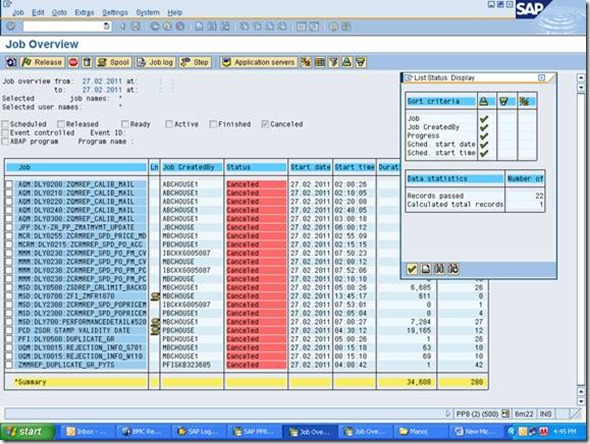Screen dimensions: 590x444
Task: Click the Find binoculars icon in List Status dialog
Action: [439, 269]
